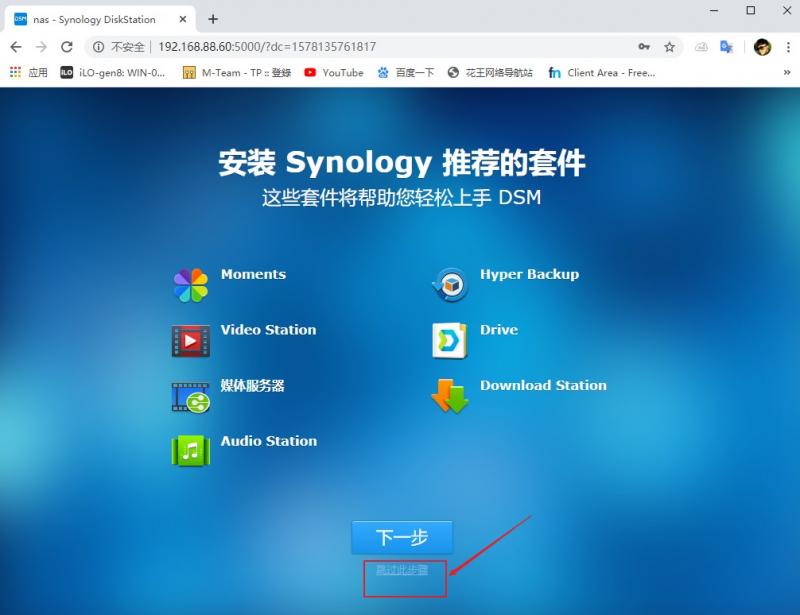Click the 跳过此步骤 skip link

402,570
